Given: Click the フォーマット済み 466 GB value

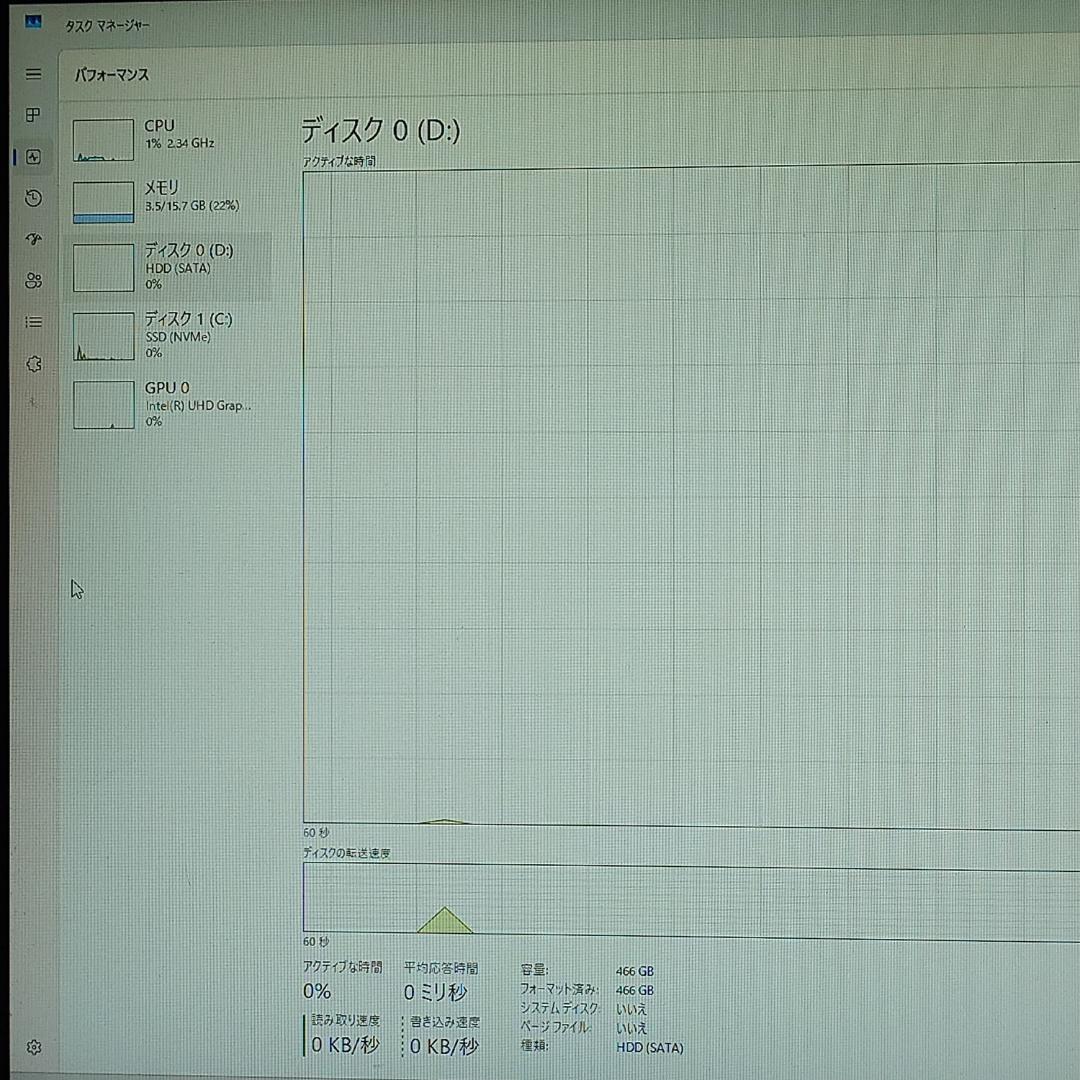Looking at the screenshot, I should pos(634,990).
